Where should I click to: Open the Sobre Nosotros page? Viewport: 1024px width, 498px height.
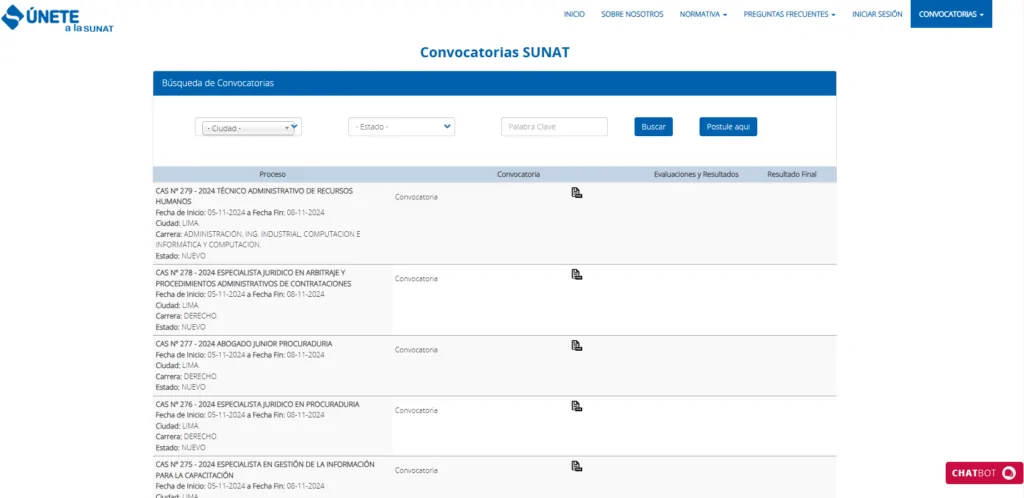pos(632,14)
